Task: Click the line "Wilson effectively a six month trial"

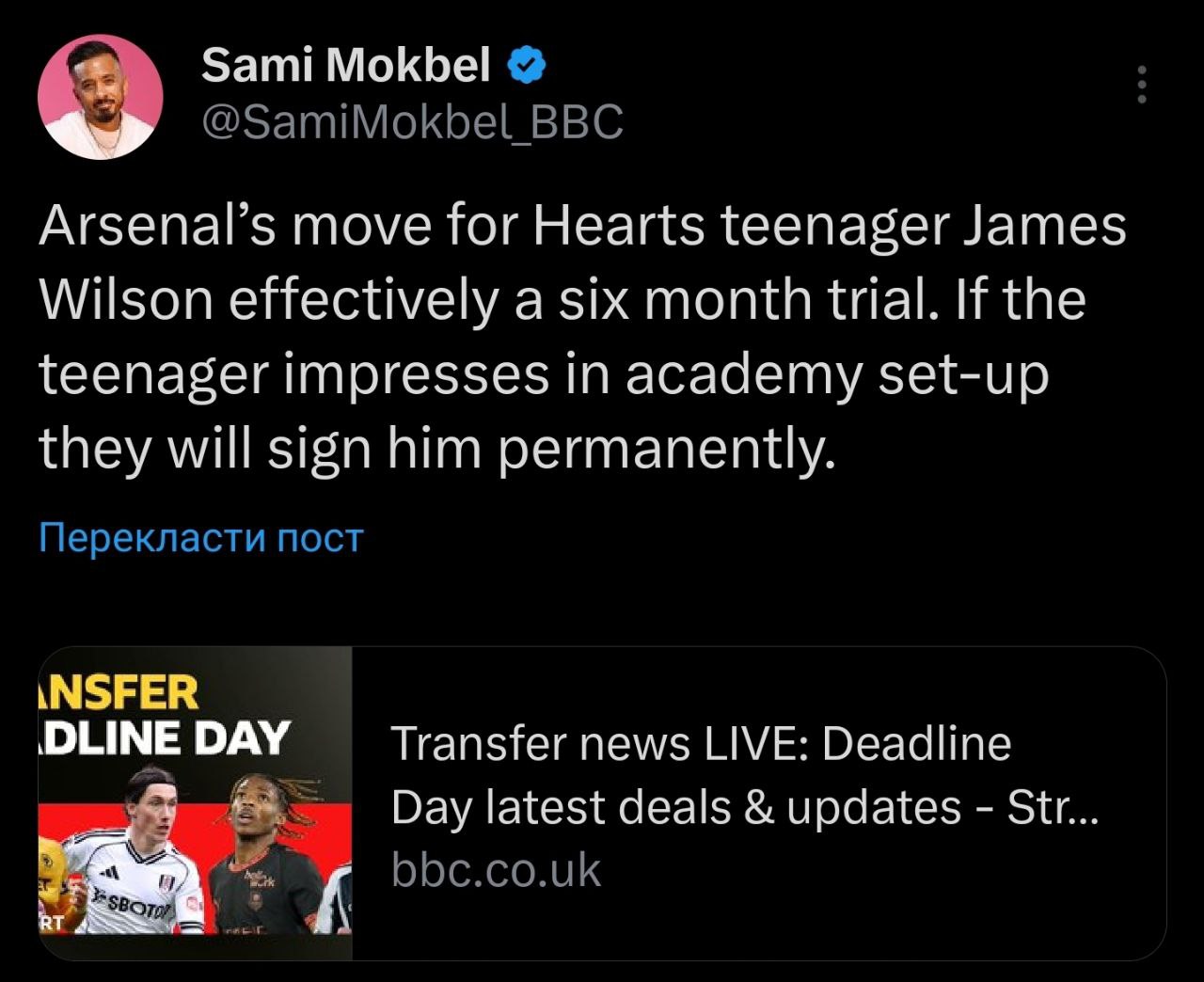Action: (562, 301)
